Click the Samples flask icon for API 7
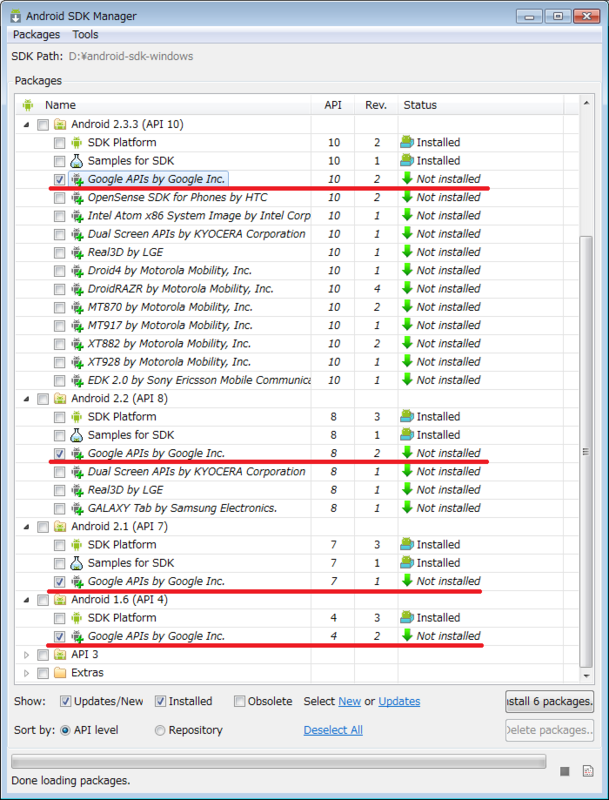Viewport: 609px width, 800px height. pos(77,564)
